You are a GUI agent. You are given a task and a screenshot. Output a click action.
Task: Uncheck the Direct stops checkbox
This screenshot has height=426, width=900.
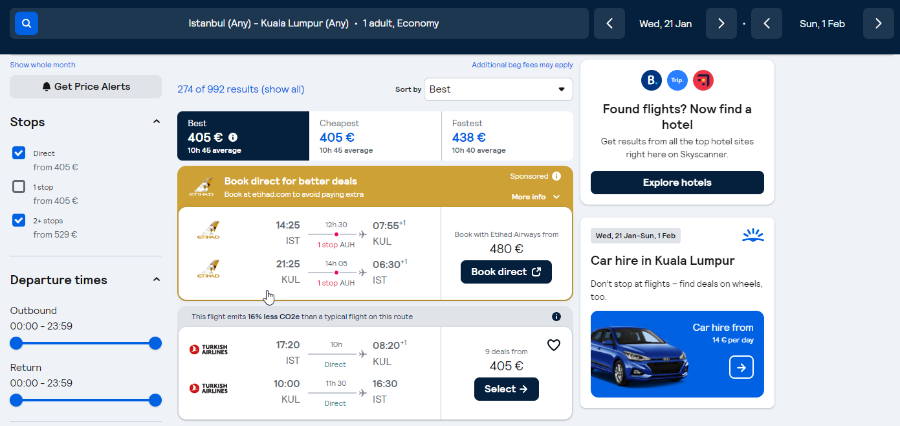(x=19, y=153)
